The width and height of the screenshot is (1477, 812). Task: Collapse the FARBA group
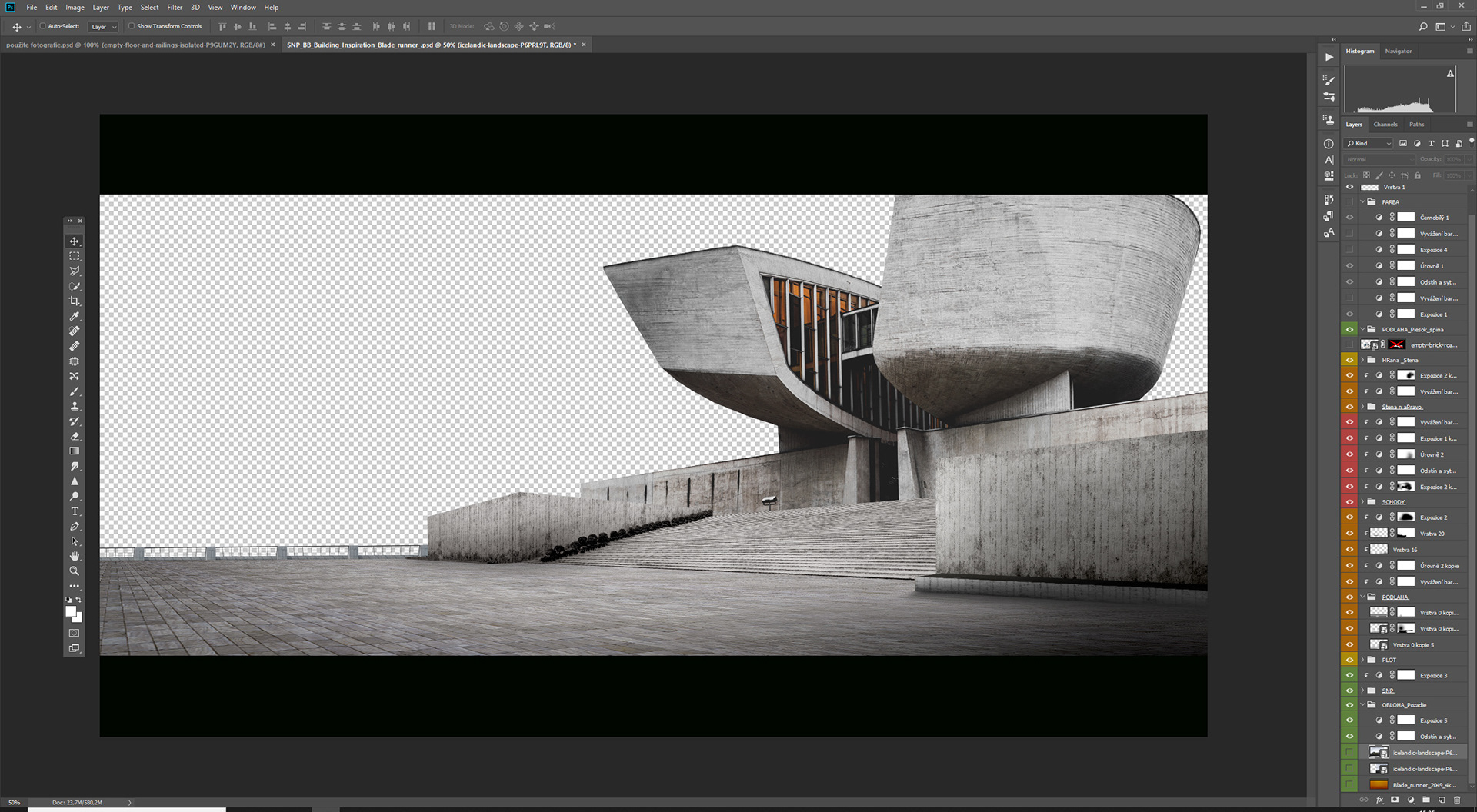(1362, 202)
